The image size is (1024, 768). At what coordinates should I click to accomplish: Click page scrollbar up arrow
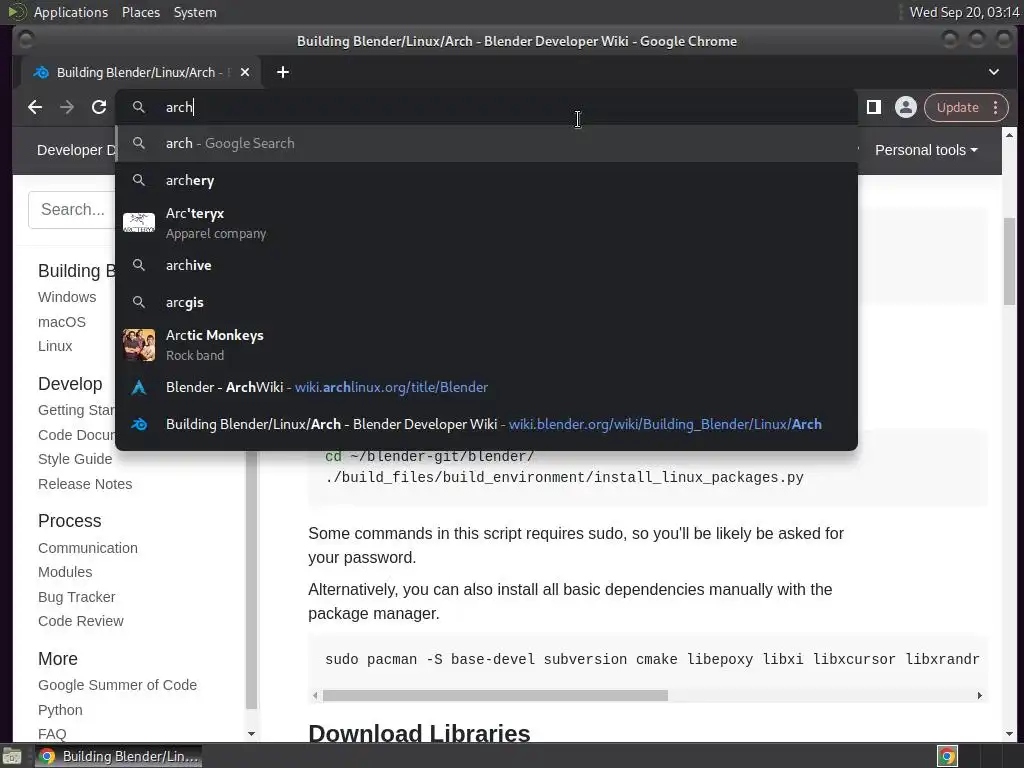coord(1010,135)
